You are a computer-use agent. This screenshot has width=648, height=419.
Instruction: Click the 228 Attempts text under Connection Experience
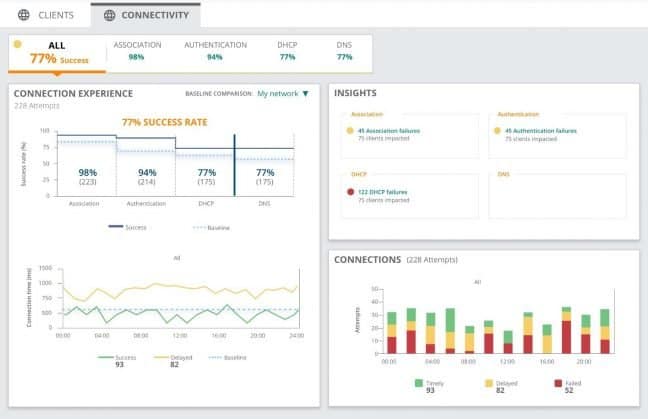(x=37, y=106)
